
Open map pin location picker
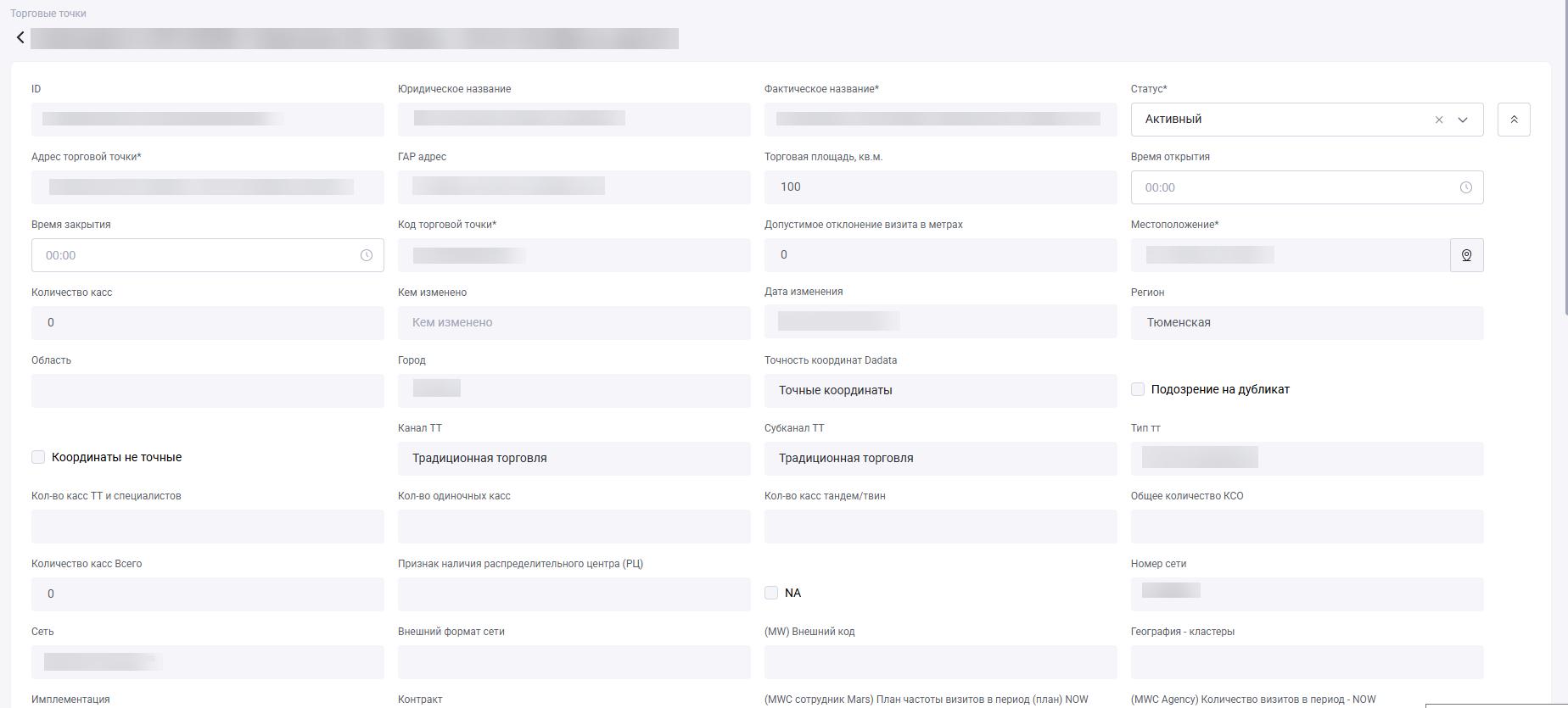1466,255
